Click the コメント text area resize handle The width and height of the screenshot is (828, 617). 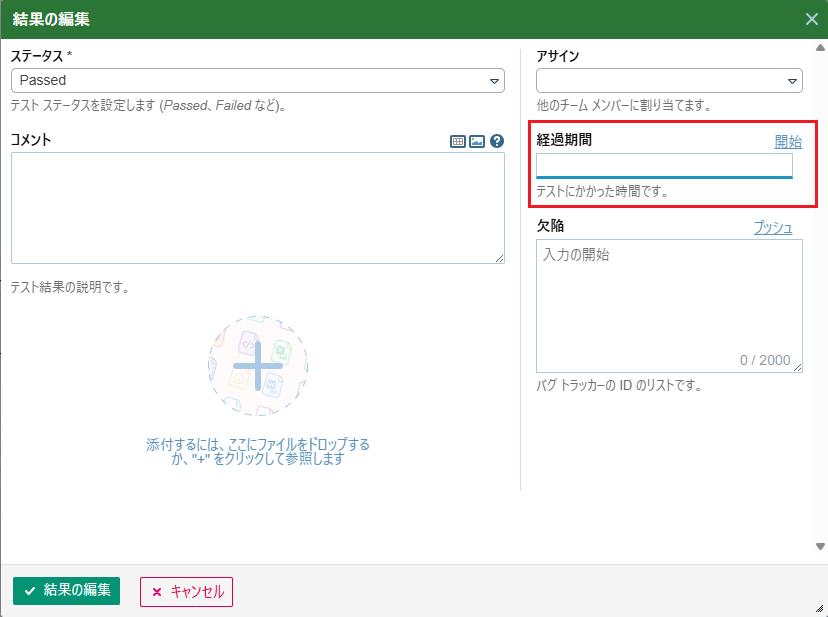pos(500,259)
